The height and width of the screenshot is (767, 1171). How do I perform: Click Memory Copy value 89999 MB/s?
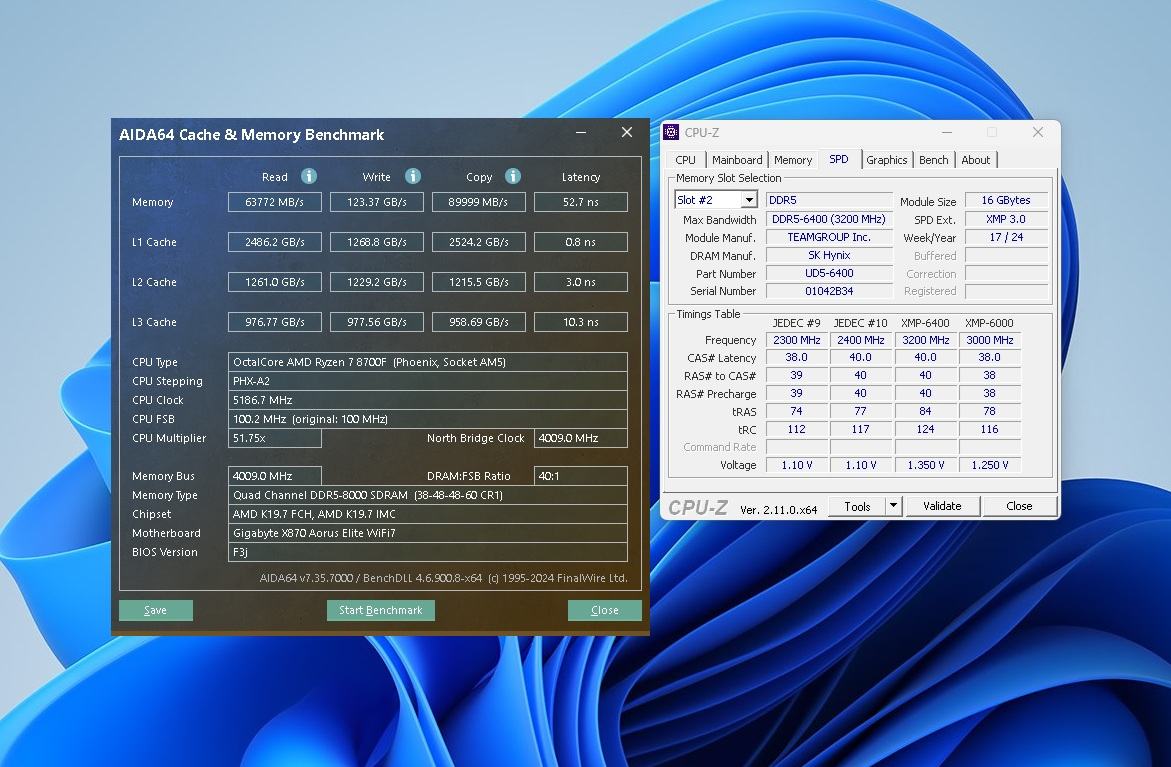point(478,202)
